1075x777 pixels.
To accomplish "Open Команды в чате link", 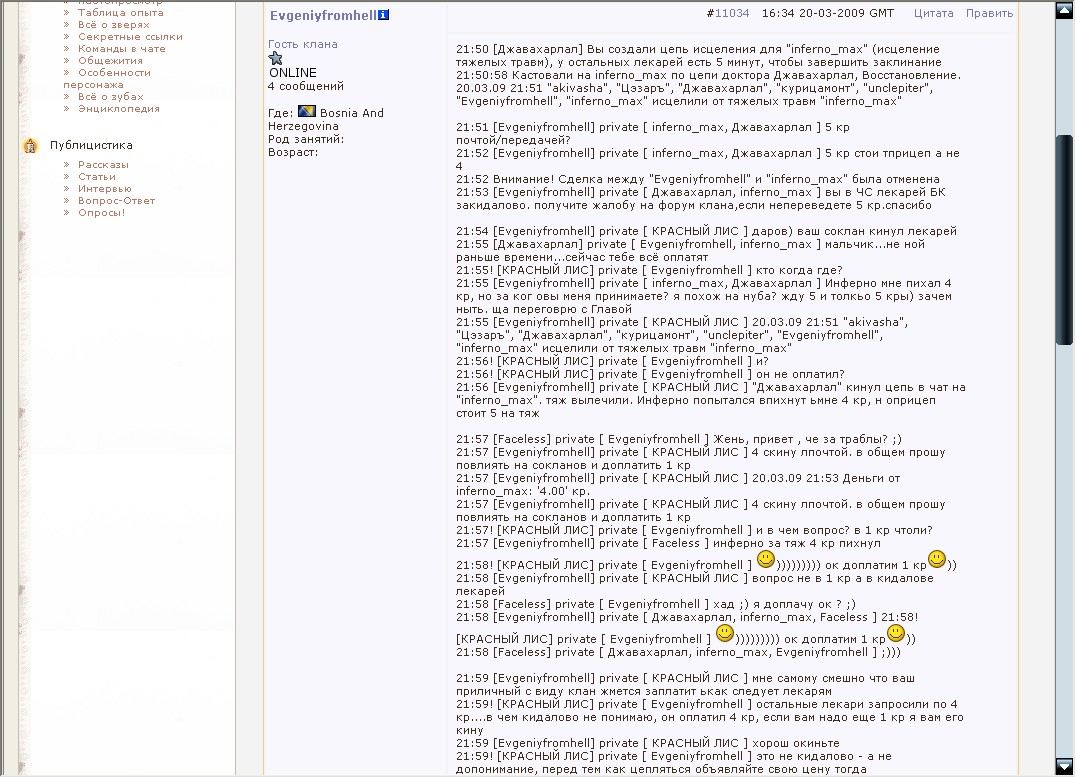I will (121, 49).
